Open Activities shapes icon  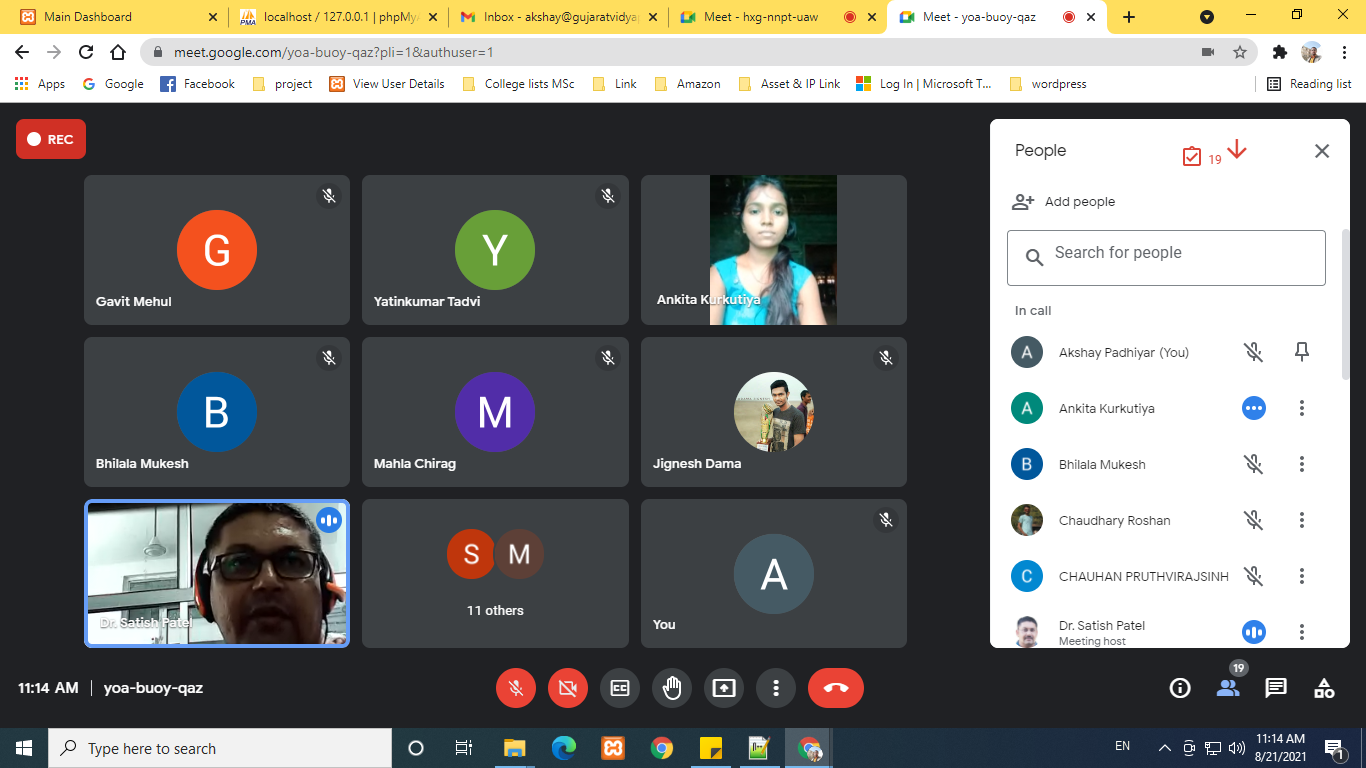pos(1324,688)
